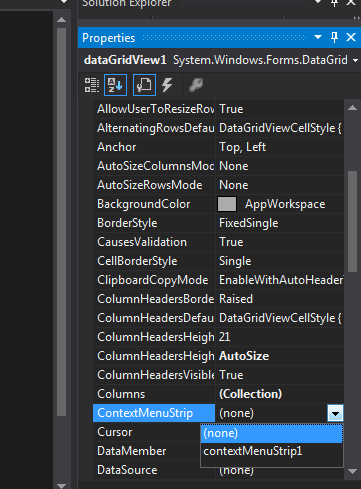Toggle Alphabetical sort in Properties toolbar

(x=115, y=85)
